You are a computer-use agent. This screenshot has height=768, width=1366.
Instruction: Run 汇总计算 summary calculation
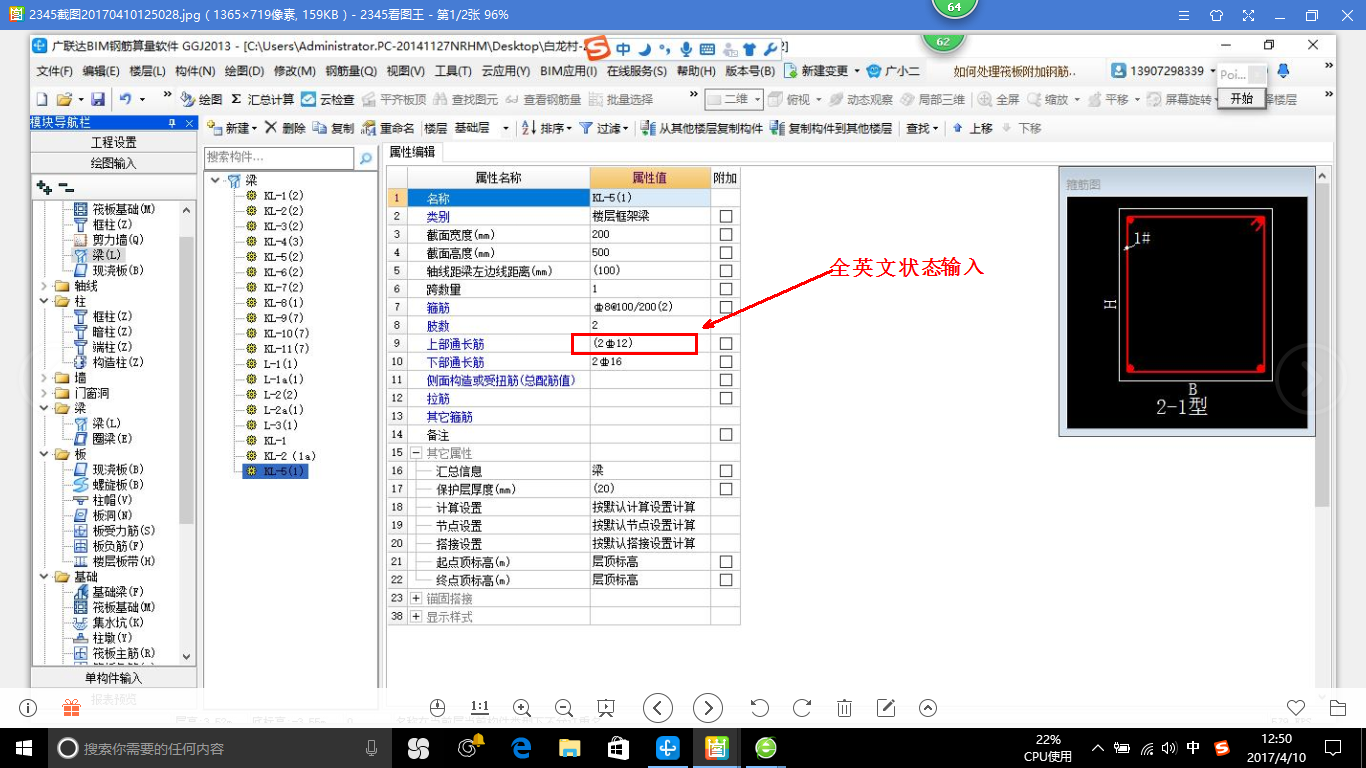tap(262, 99)
